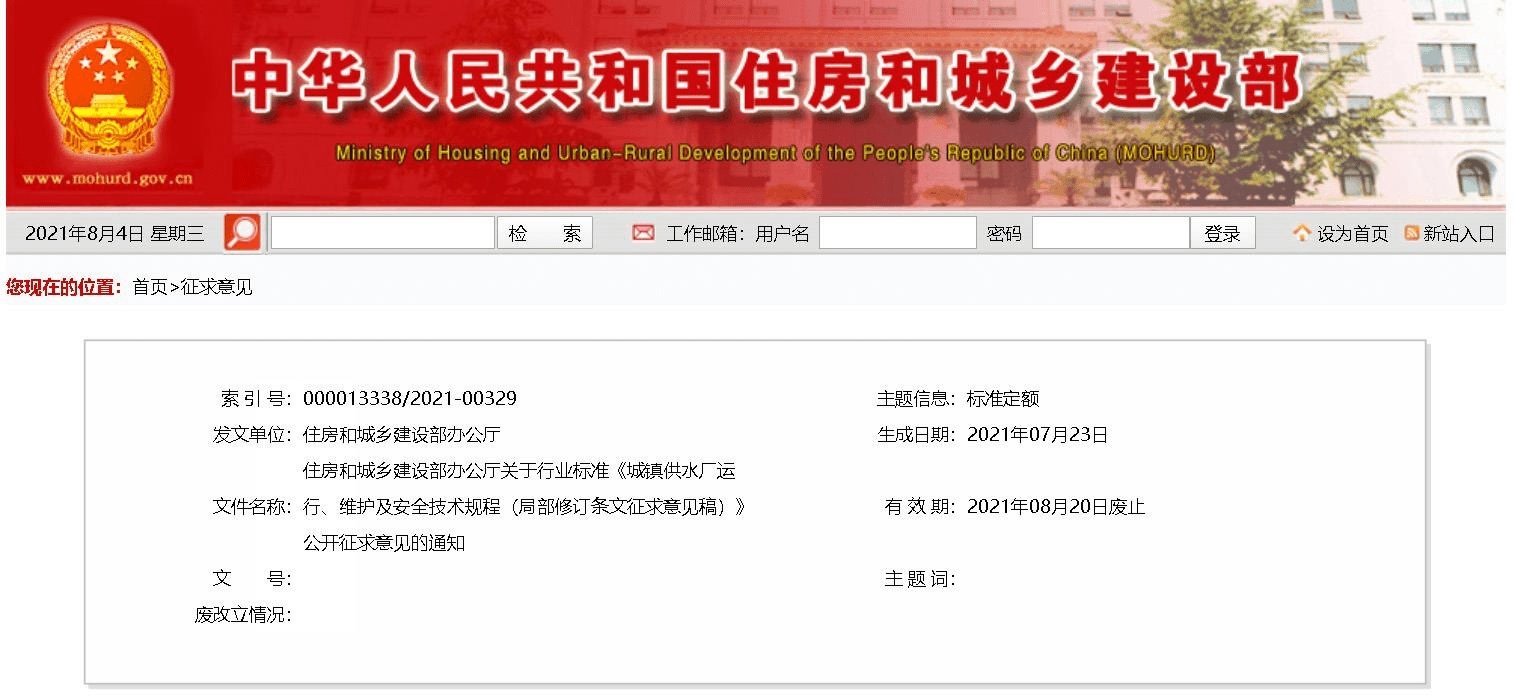Viewport: 1514px width, 699px height.
Task: Click the index number 000013338/2021-00329
Action: (410, 399)
